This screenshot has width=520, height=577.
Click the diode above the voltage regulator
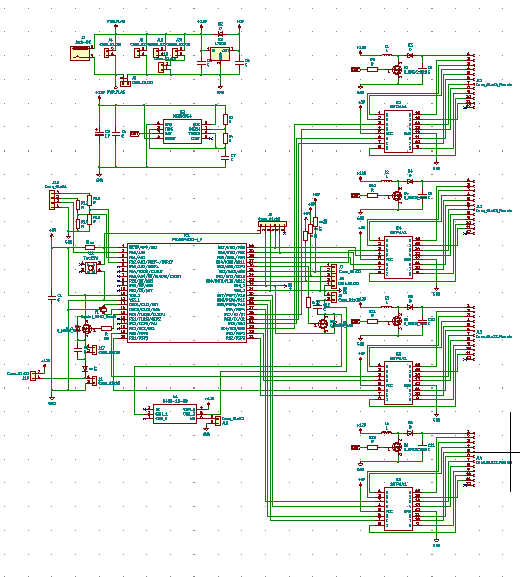pos(220,35)
